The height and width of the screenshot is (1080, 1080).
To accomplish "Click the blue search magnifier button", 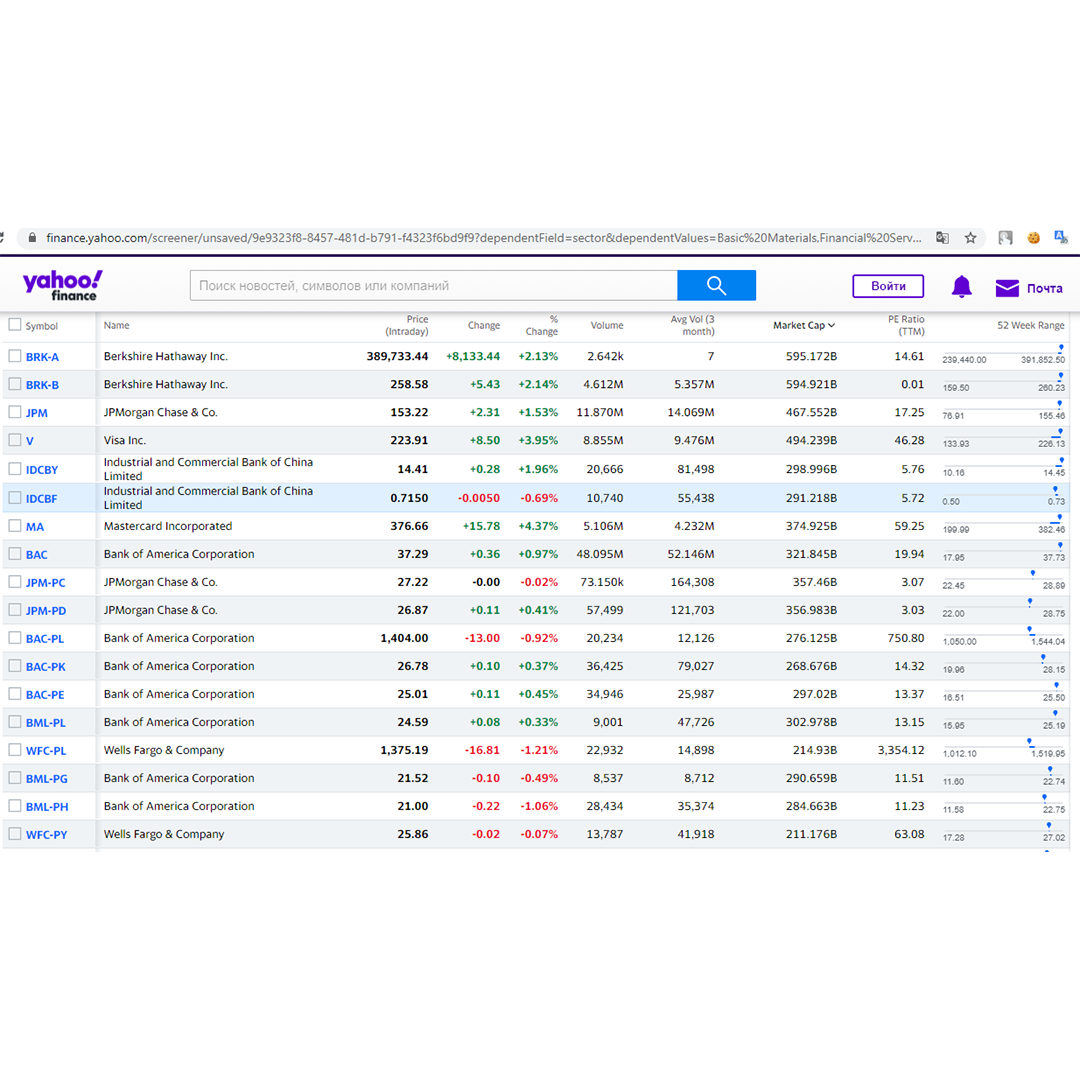I will click(x=716, y=285).
